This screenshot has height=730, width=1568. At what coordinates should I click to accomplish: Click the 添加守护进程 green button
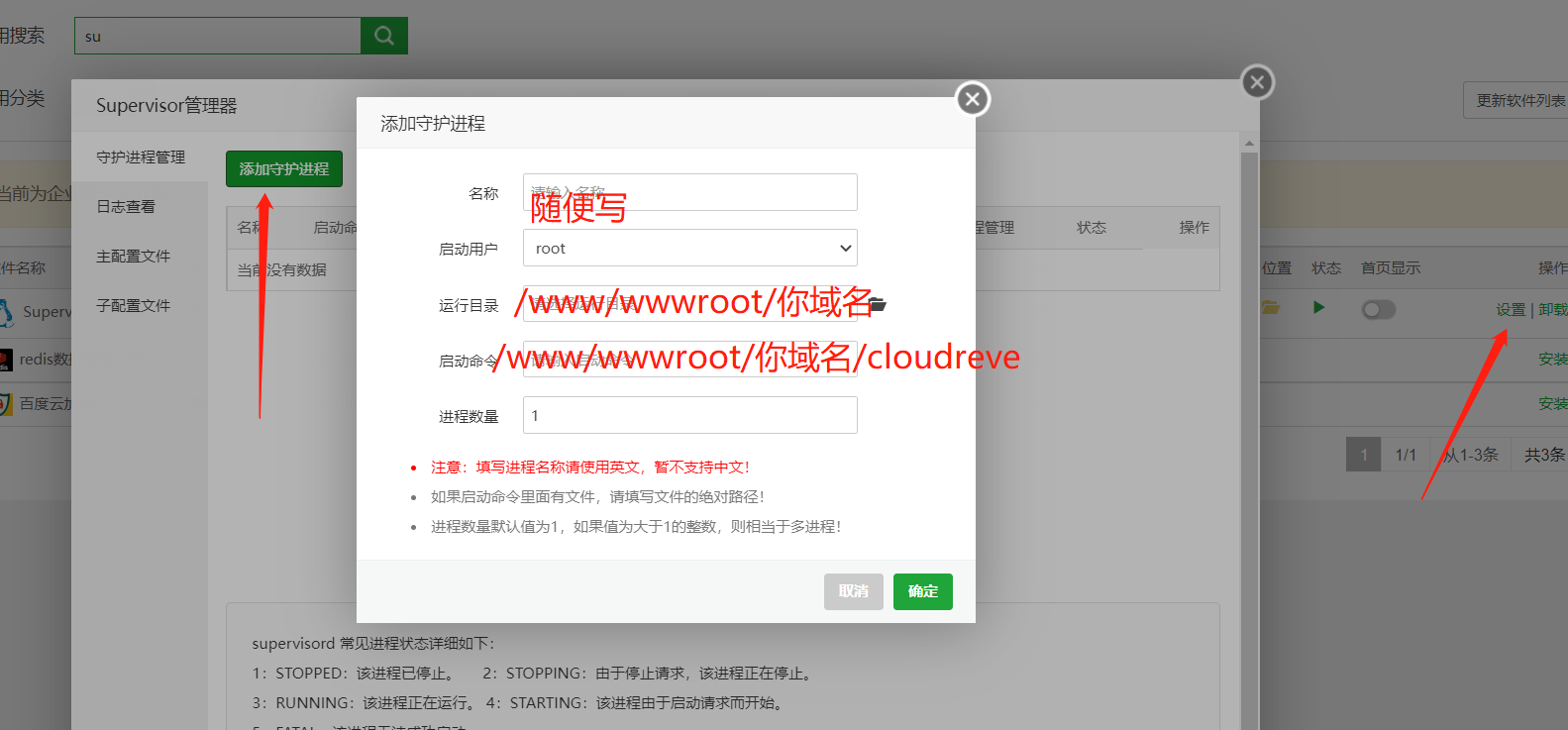(284, 169)
